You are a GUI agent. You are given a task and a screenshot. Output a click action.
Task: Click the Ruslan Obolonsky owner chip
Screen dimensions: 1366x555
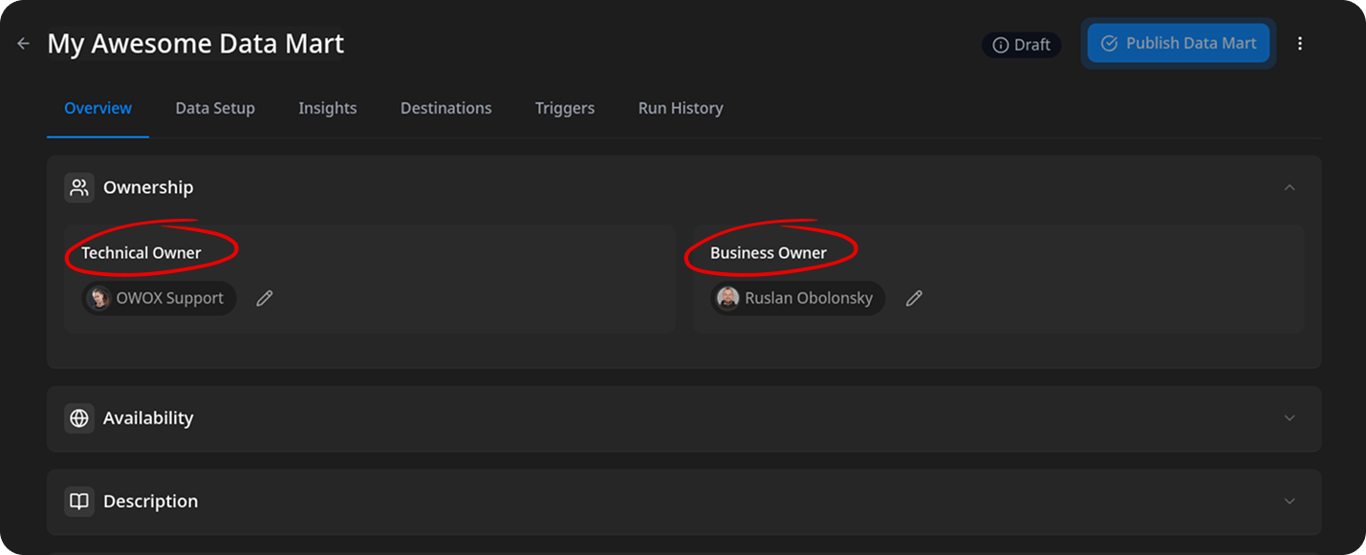(x=798, y=298)
